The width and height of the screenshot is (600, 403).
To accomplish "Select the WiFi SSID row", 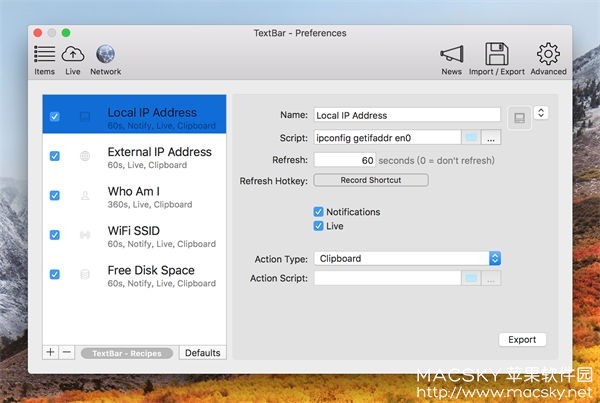I will pyautogui.click(x=134, y=235).
